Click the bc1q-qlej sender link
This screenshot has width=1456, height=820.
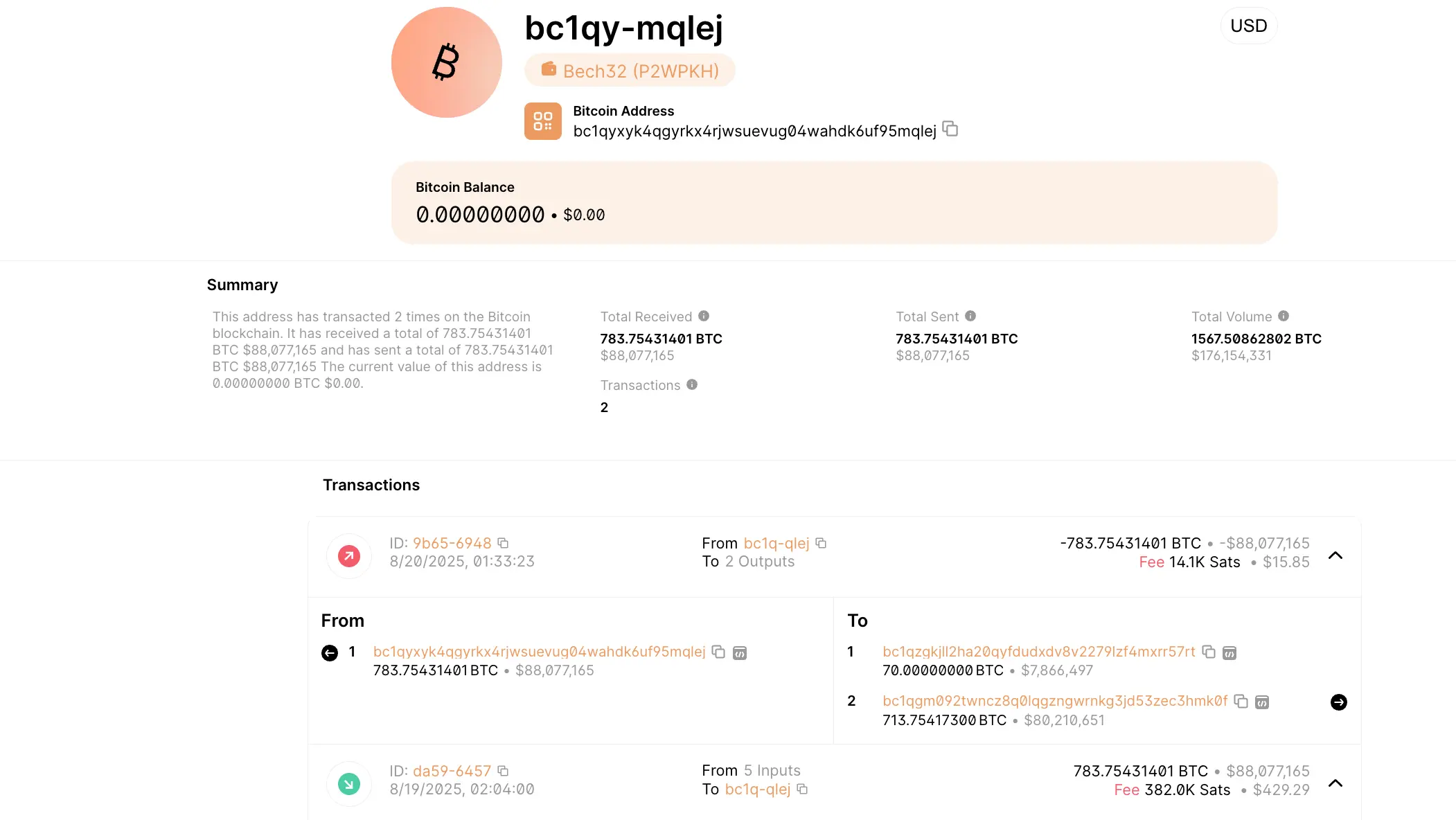click(x=776, y=543)
